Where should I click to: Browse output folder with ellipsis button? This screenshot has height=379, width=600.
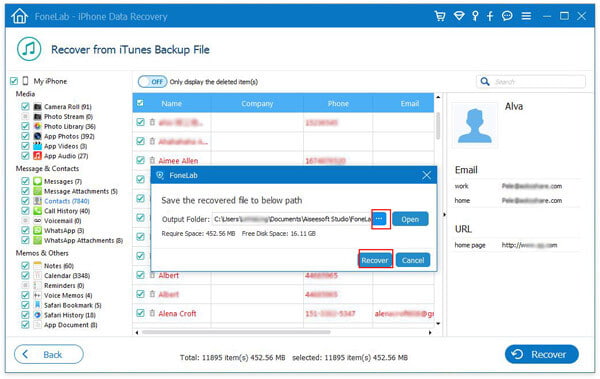380,219
